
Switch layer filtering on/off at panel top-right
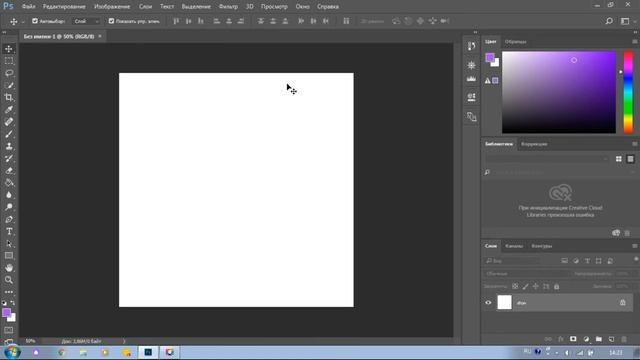(x=636, y=260)
